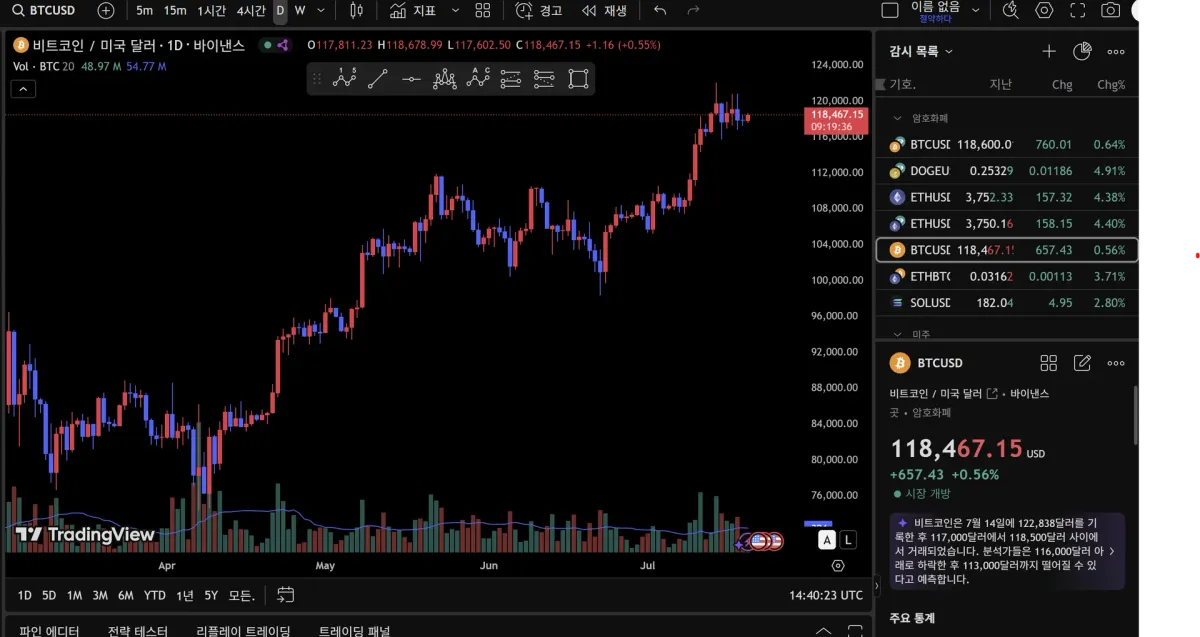Select the trend line drawing tool

tap(378, 78)
